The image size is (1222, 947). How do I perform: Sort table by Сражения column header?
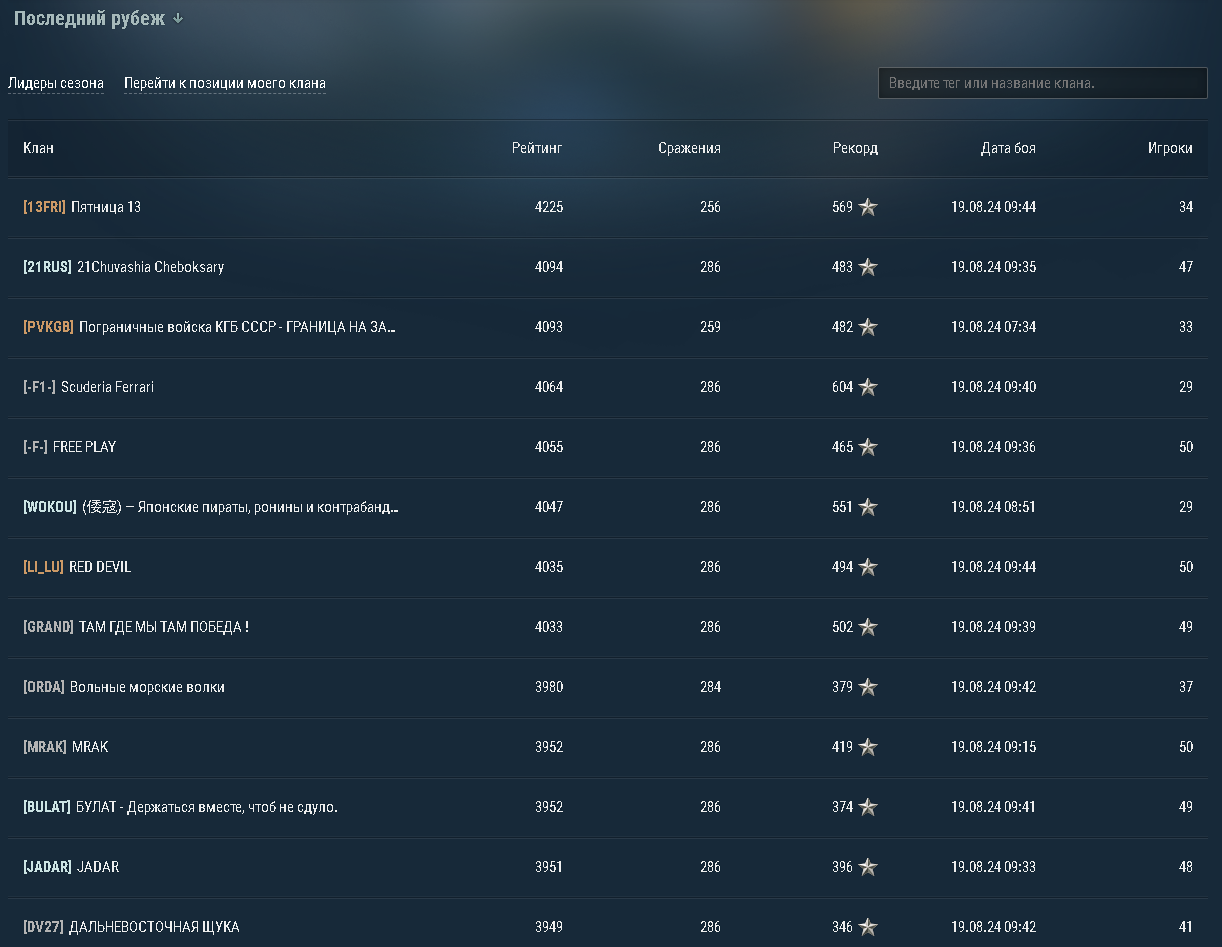click(689, 148)
